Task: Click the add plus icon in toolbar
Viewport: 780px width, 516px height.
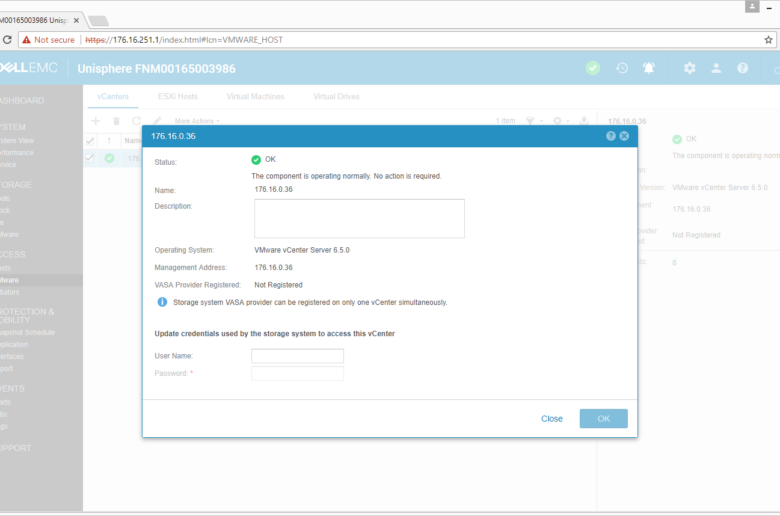Action: click(96, 121)
